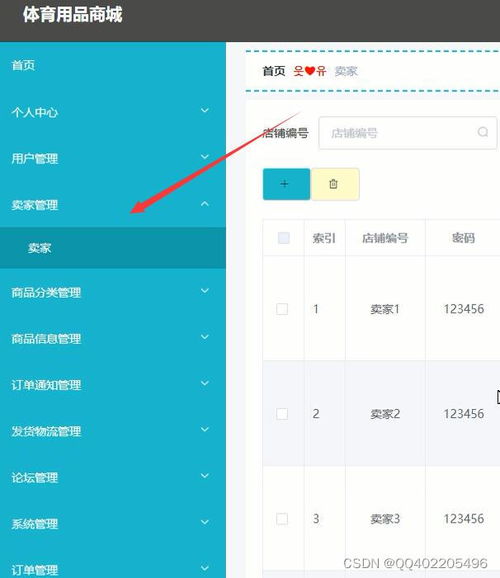Expand the 商品分类管理 chevron
This screenshot has height=578, width=500.
[205, 291]
